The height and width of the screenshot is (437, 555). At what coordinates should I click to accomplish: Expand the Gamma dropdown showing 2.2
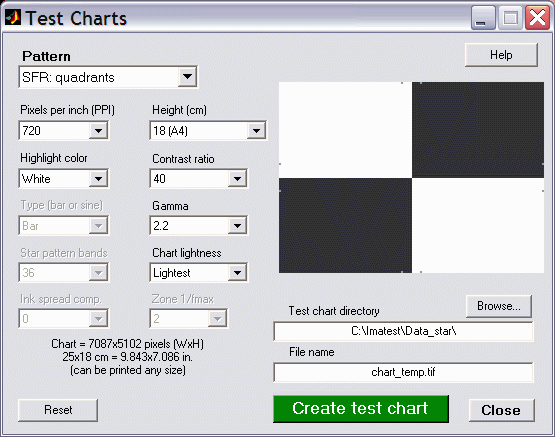[199, 225]
